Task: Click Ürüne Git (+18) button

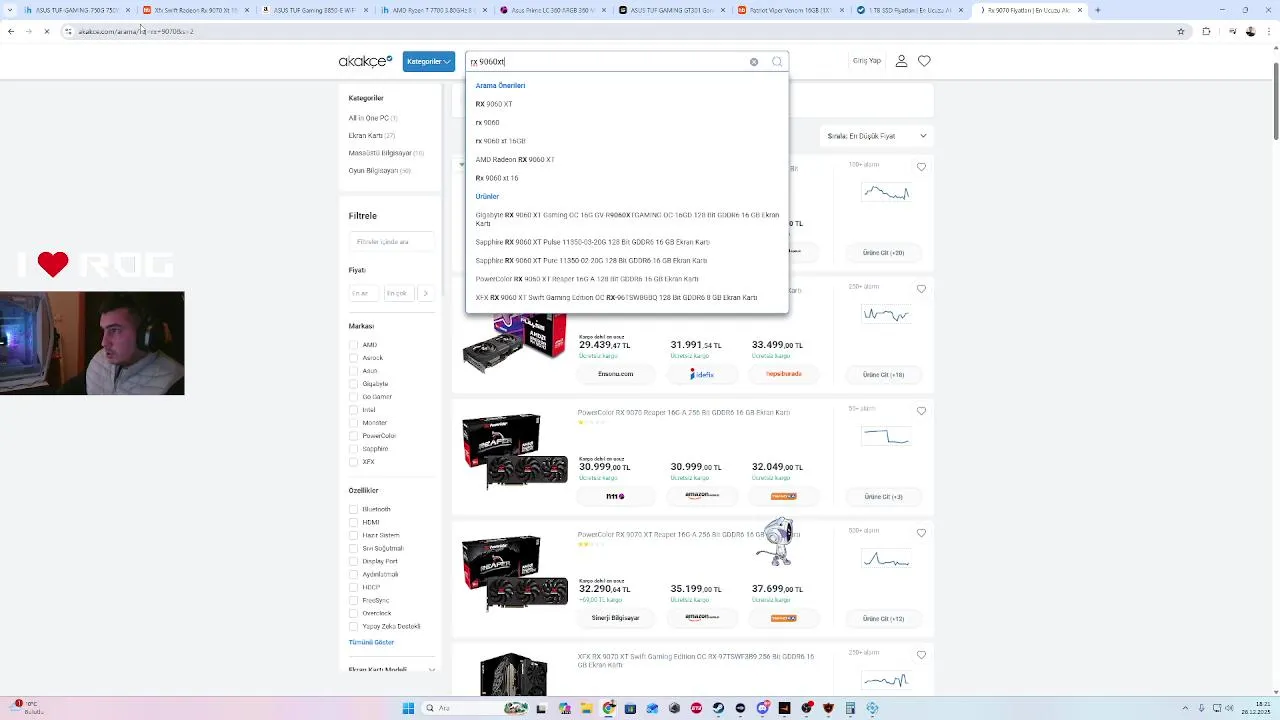Action: (883, 374)
